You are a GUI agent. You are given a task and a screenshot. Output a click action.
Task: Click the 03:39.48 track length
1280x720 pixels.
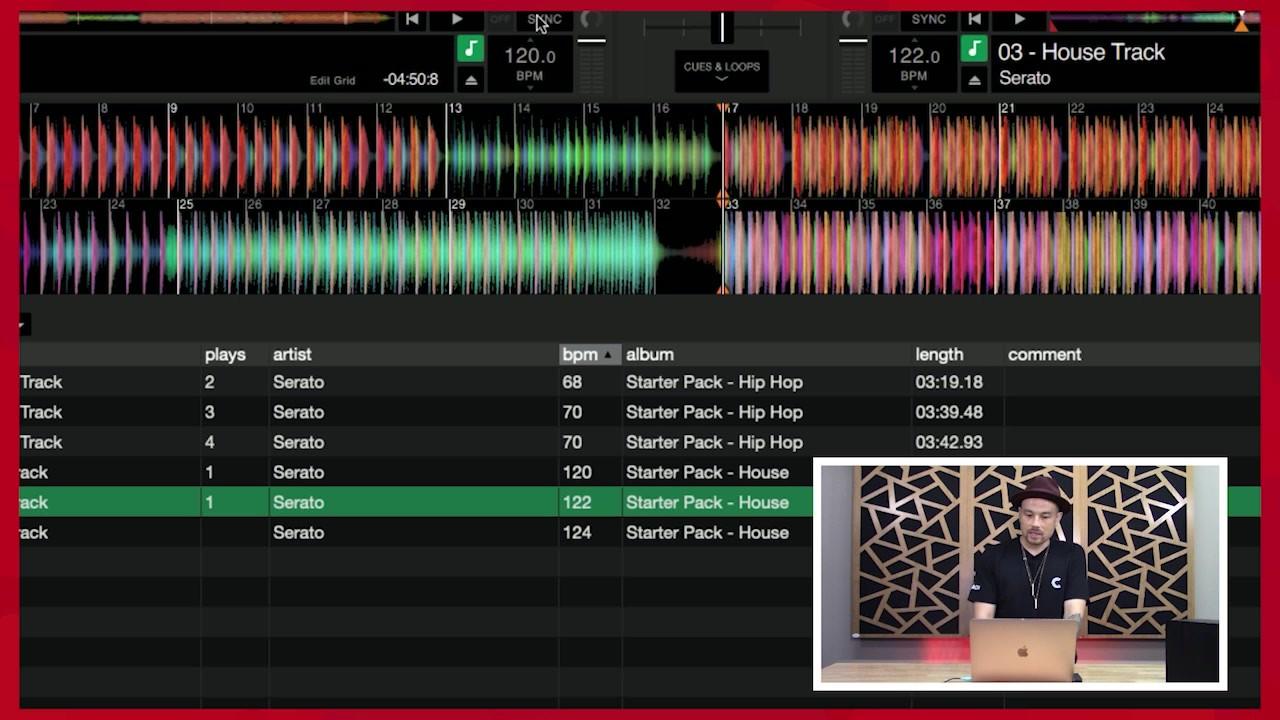click(x=949, y=412)
